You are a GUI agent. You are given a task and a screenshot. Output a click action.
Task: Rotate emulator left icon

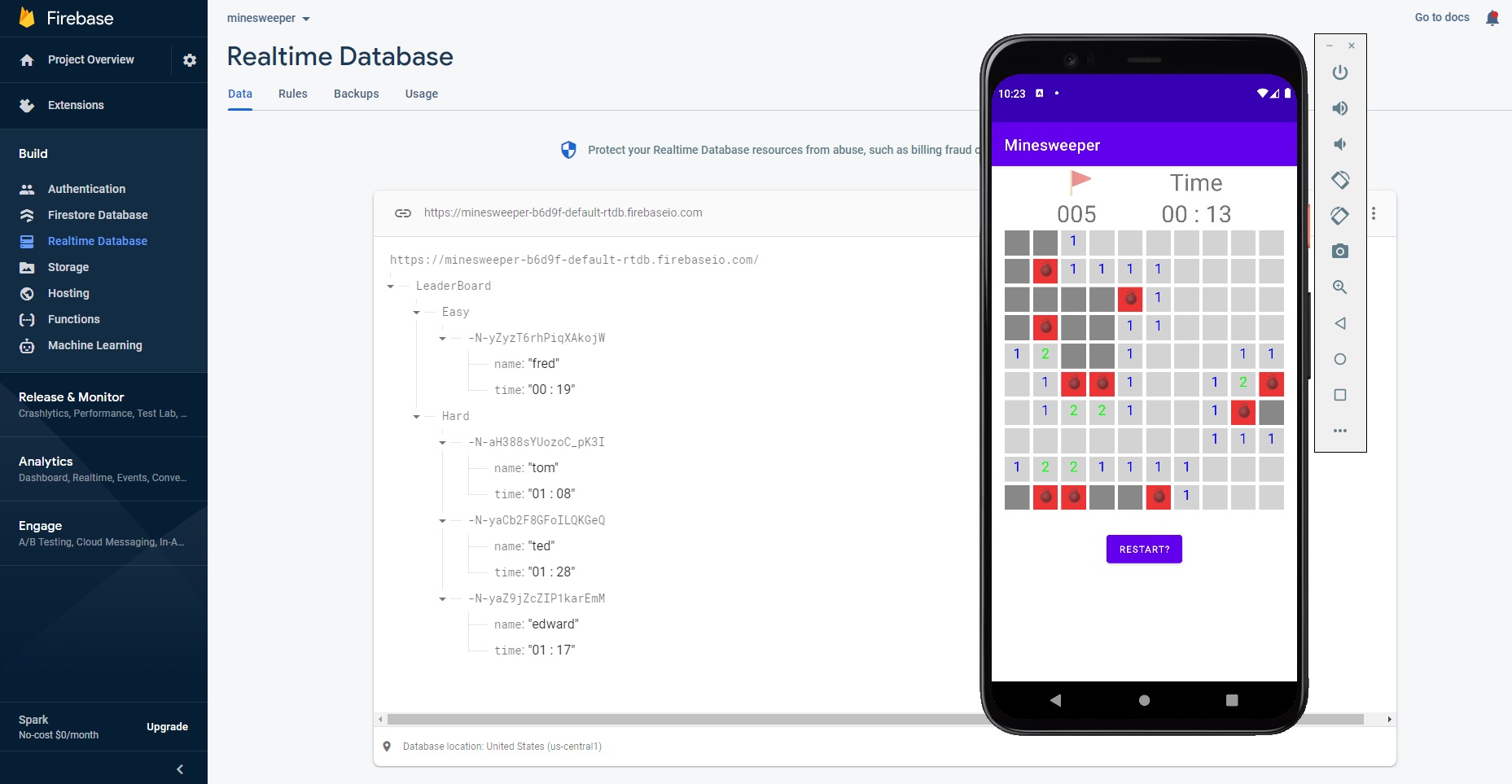[1340, 180]
